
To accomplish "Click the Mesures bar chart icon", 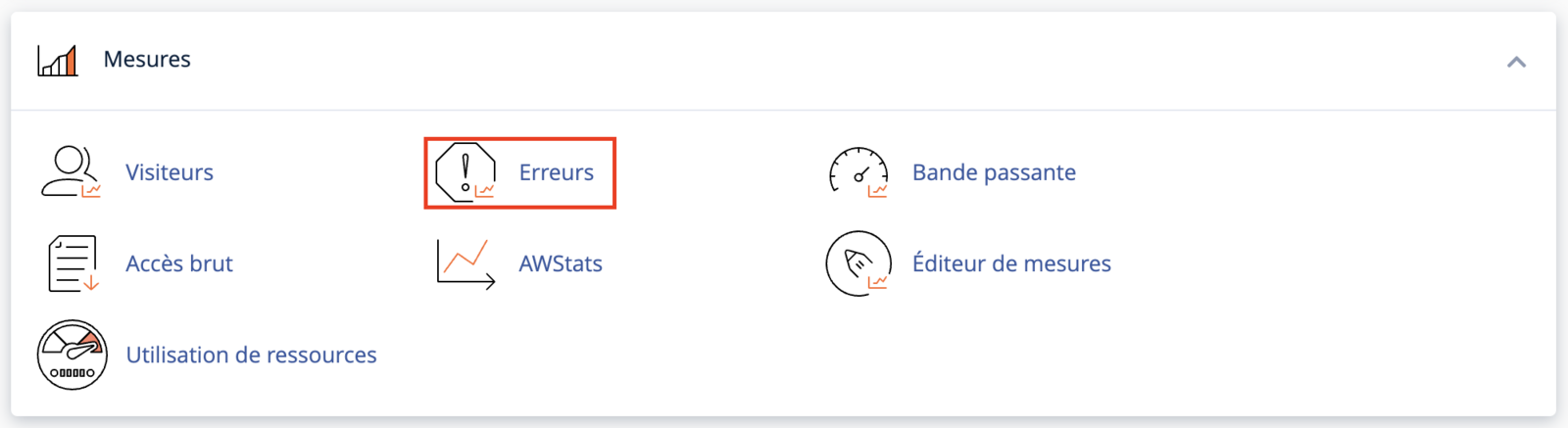I will [x=58, y=60].
